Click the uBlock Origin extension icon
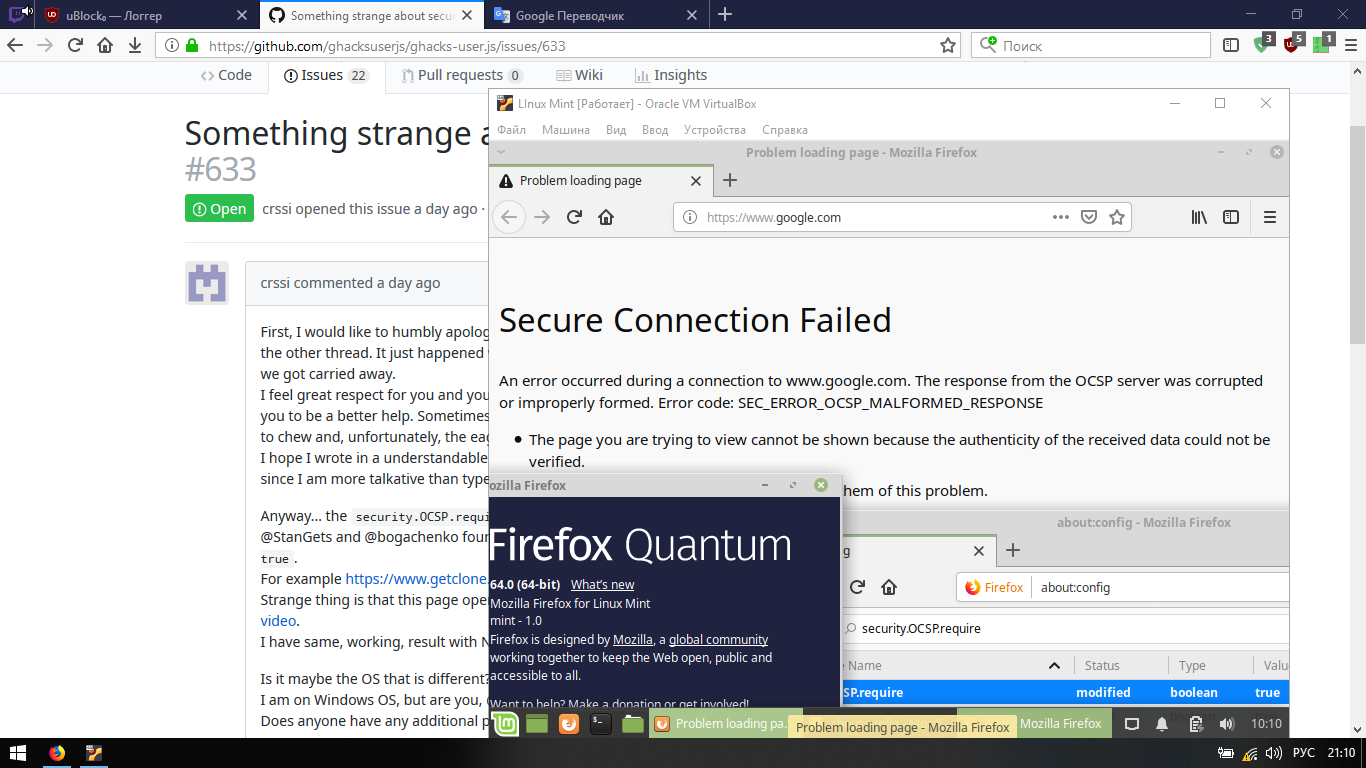This screenshot has height=768, width=1366. tap(1291, 45)
